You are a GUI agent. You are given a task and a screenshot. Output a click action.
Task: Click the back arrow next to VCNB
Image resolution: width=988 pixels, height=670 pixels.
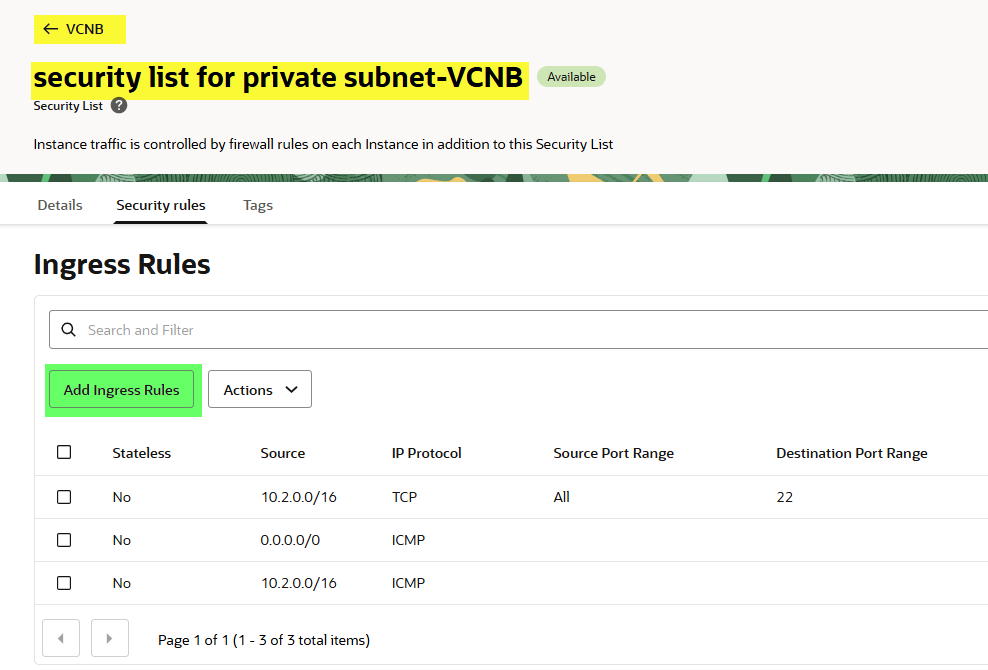[50, 29]
